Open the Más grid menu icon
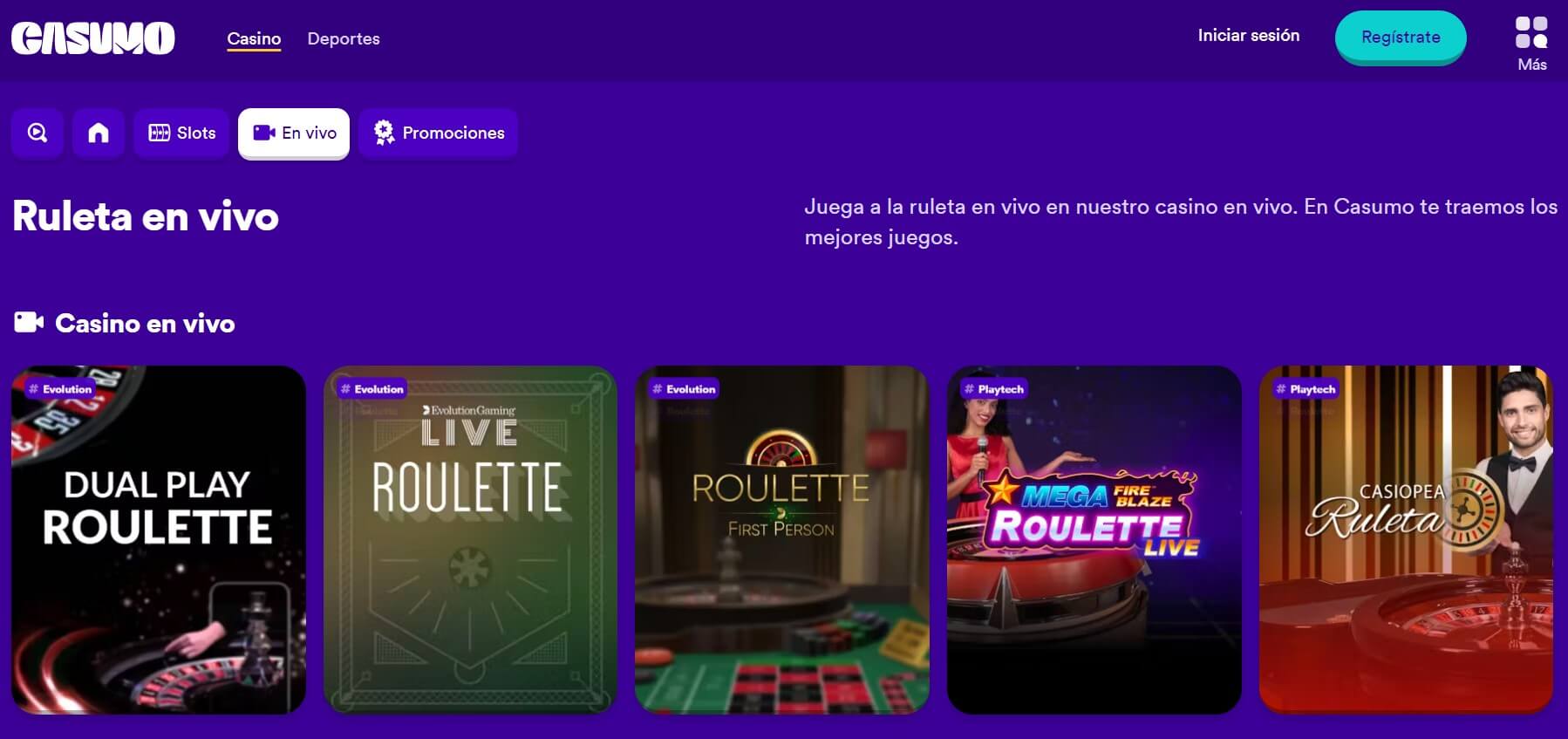This screenshot has width=1568, height=739. point(1531,32)
